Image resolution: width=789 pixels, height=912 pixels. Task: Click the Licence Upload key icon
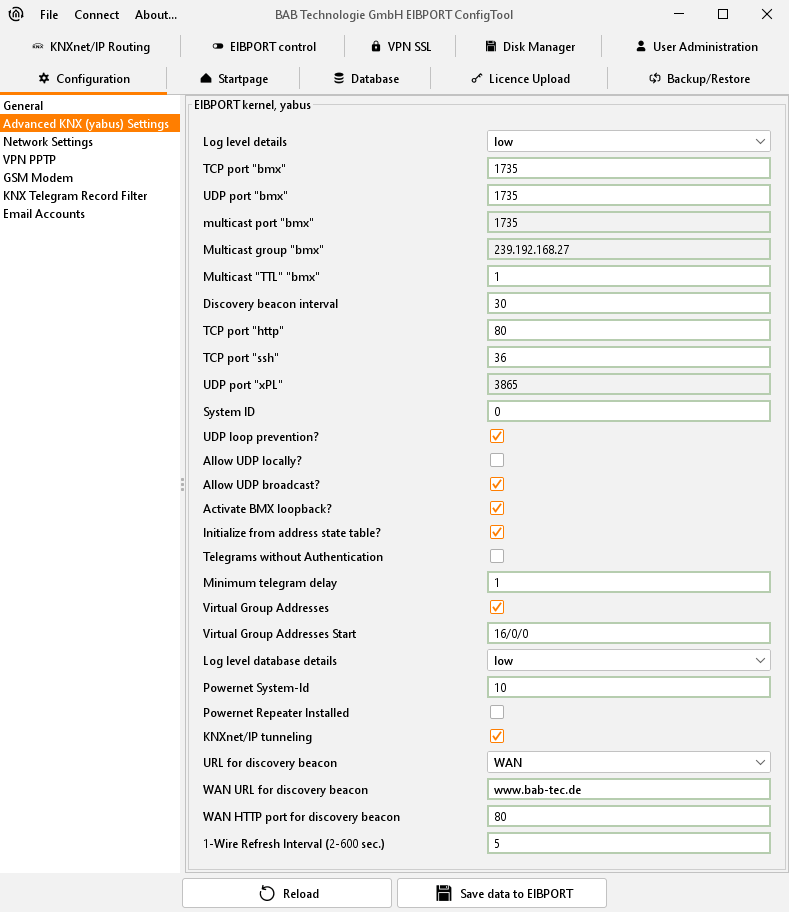coord(477,79)
